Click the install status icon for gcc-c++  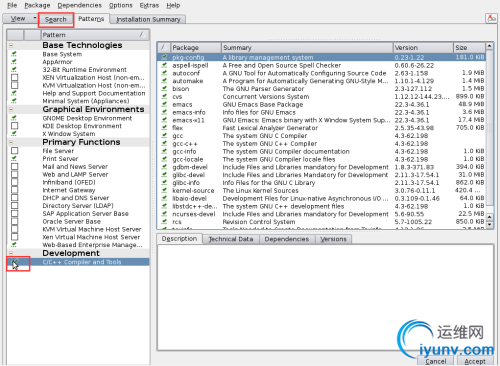pyautogui.click(x=164, y=143)
